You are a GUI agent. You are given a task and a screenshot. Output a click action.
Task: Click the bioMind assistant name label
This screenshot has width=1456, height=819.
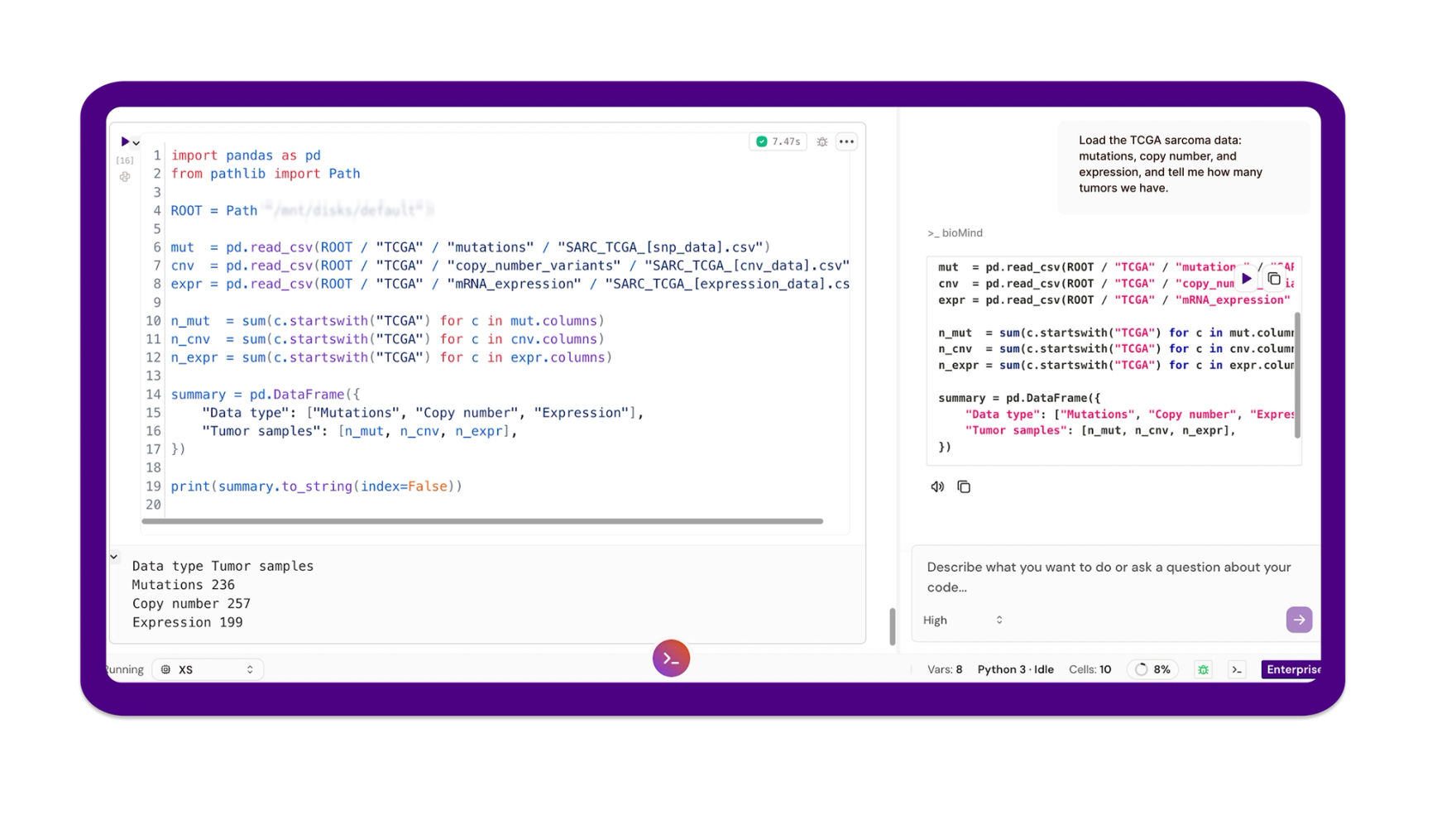coord(955,233)
